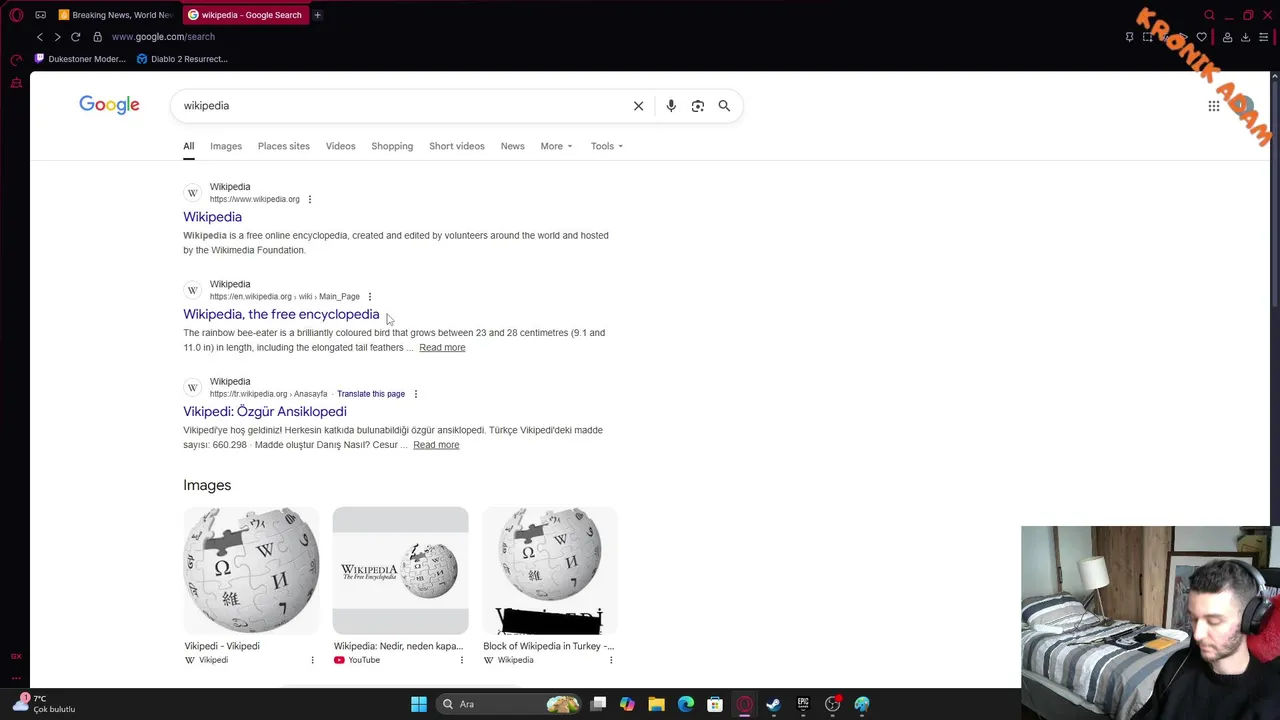Go back to the previous page
Image resolution: width=1280 pixels, height=720 pixels.
pos(40,37)
